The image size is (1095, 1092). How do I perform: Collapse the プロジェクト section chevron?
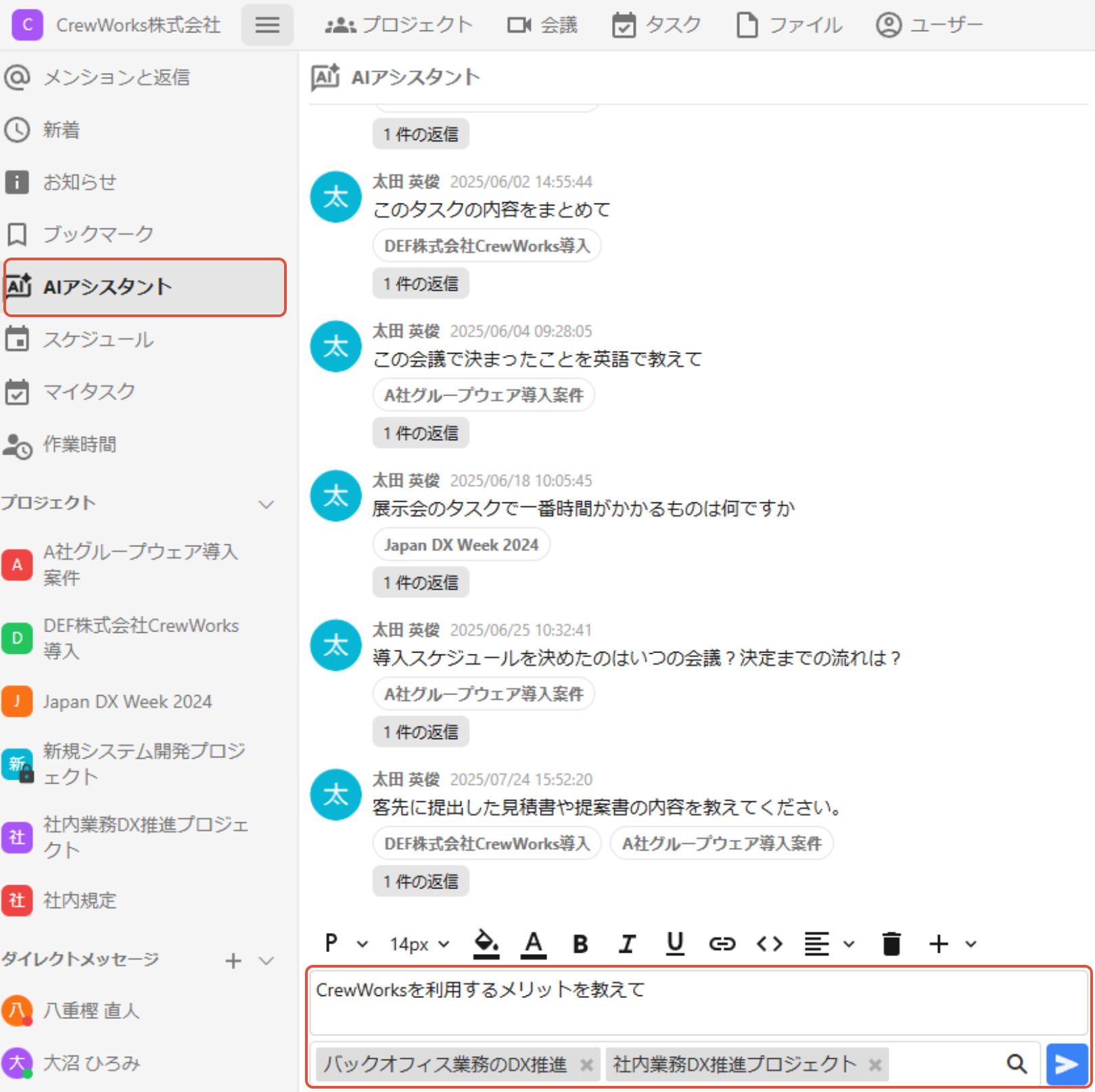266,504
